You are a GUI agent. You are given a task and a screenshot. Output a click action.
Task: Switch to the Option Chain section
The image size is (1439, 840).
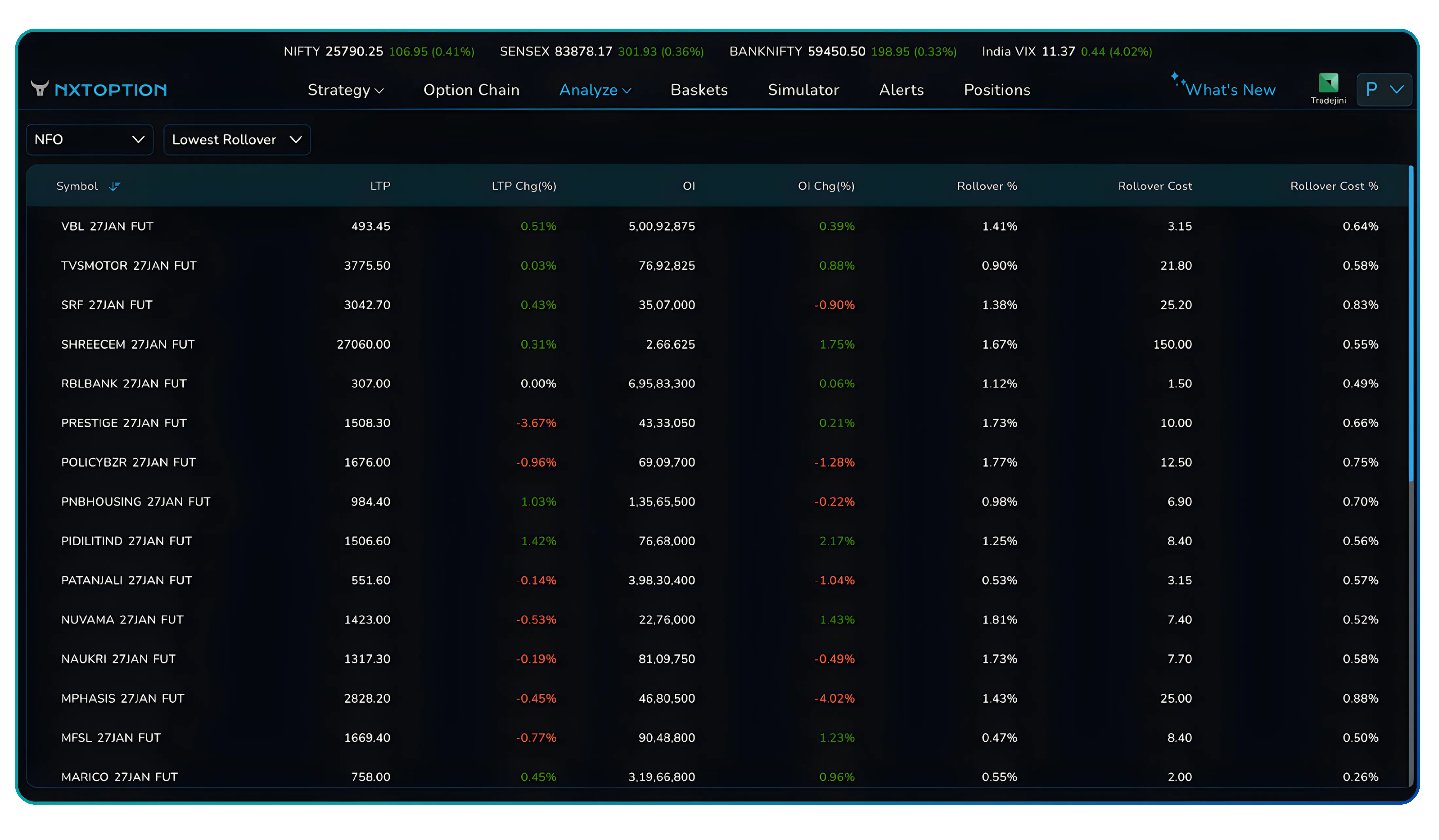pyautogui.click(x=472, y=90)
